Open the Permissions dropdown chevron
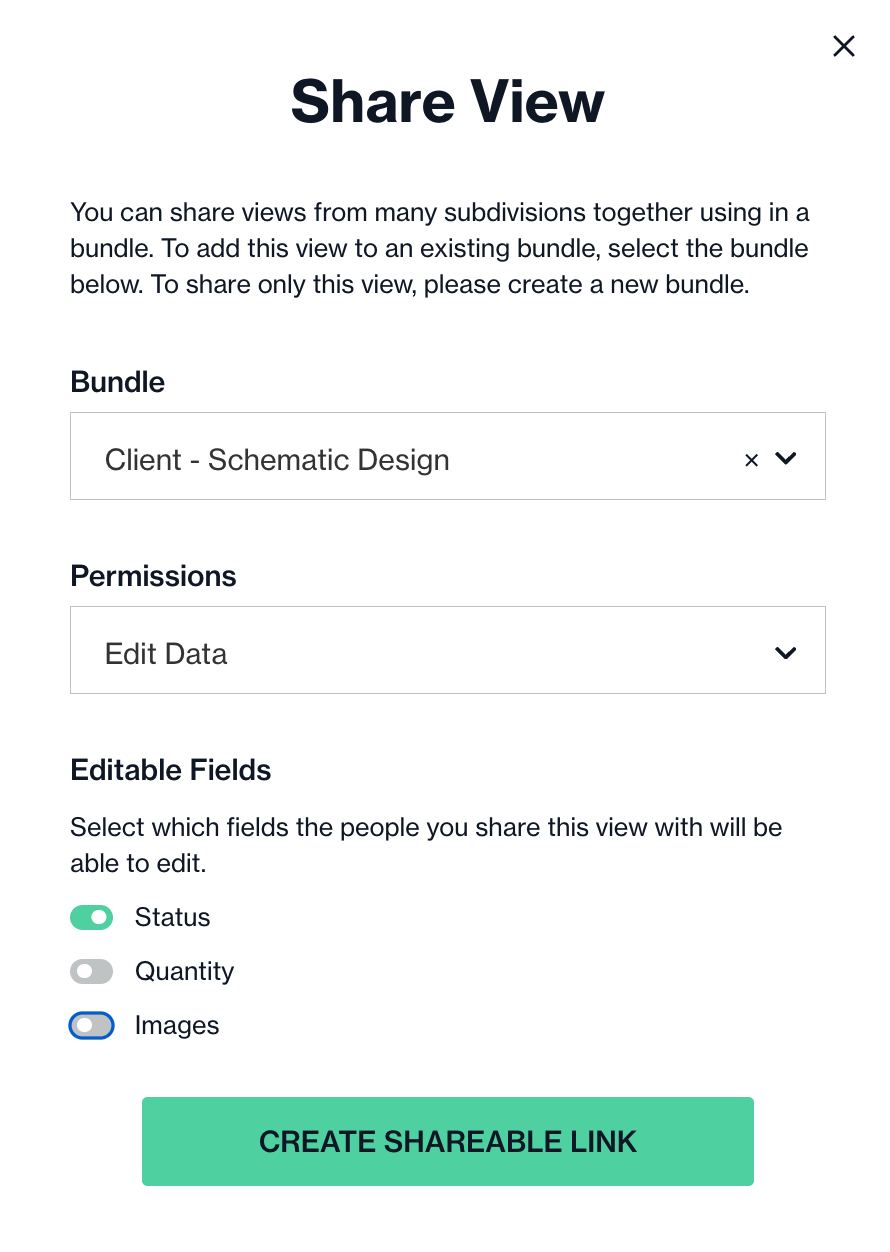Screen dimensions: 890x1252 tap(786, 653)
